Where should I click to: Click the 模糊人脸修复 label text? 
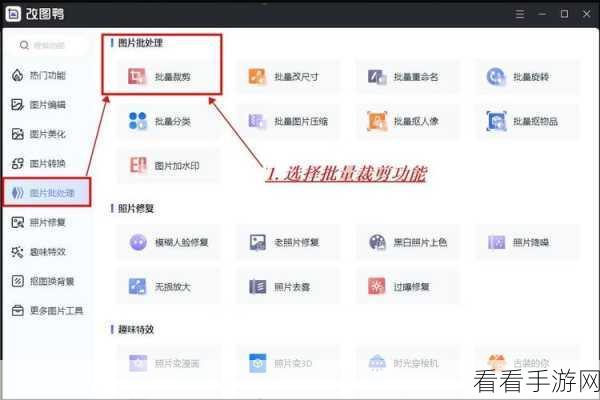(x=181, y=243)
